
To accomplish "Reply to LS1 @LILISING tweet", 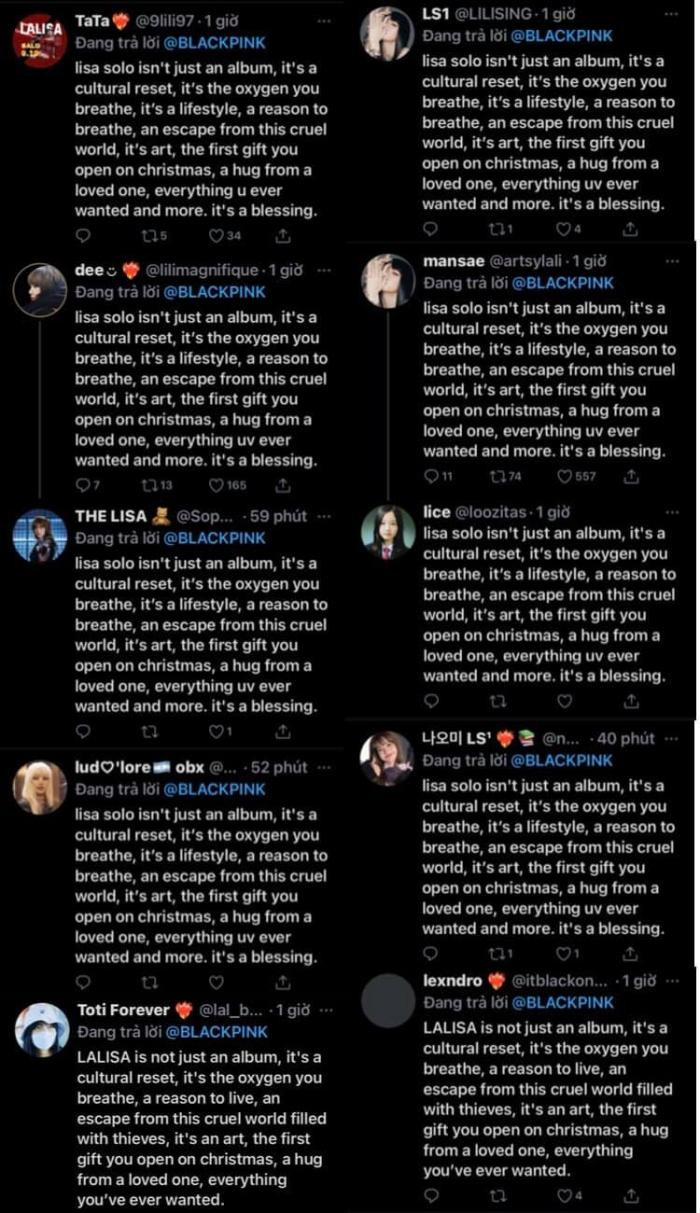I will click(x=431, y=228).
